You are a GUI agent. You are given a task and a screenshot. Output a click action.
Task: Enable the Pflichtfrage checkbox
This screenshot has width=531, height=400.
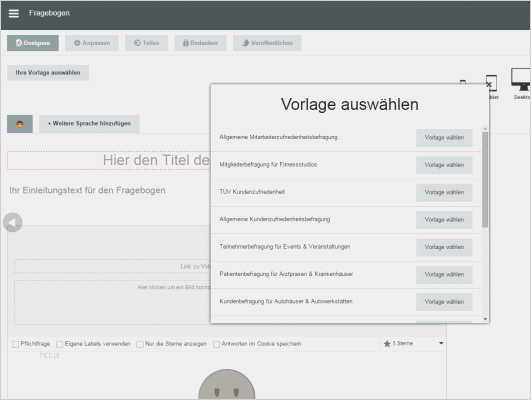[x=15, y=344]
